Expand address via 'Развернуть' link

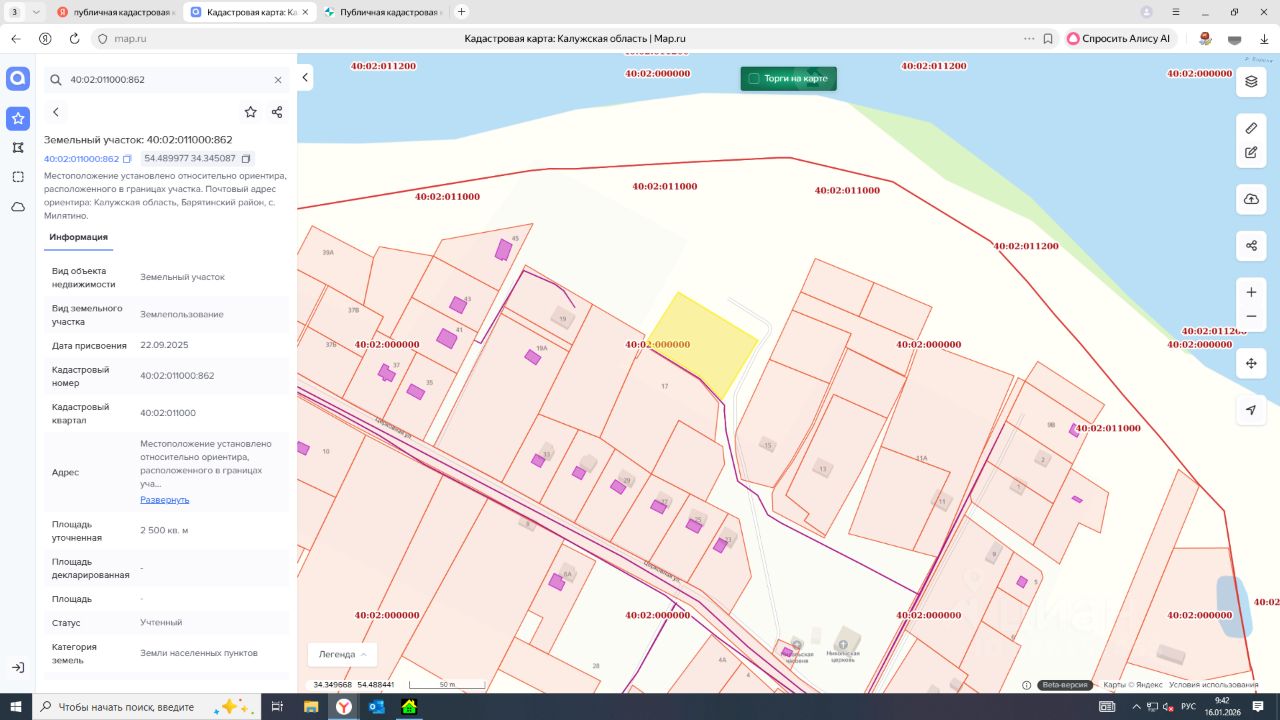click(164, 499)
